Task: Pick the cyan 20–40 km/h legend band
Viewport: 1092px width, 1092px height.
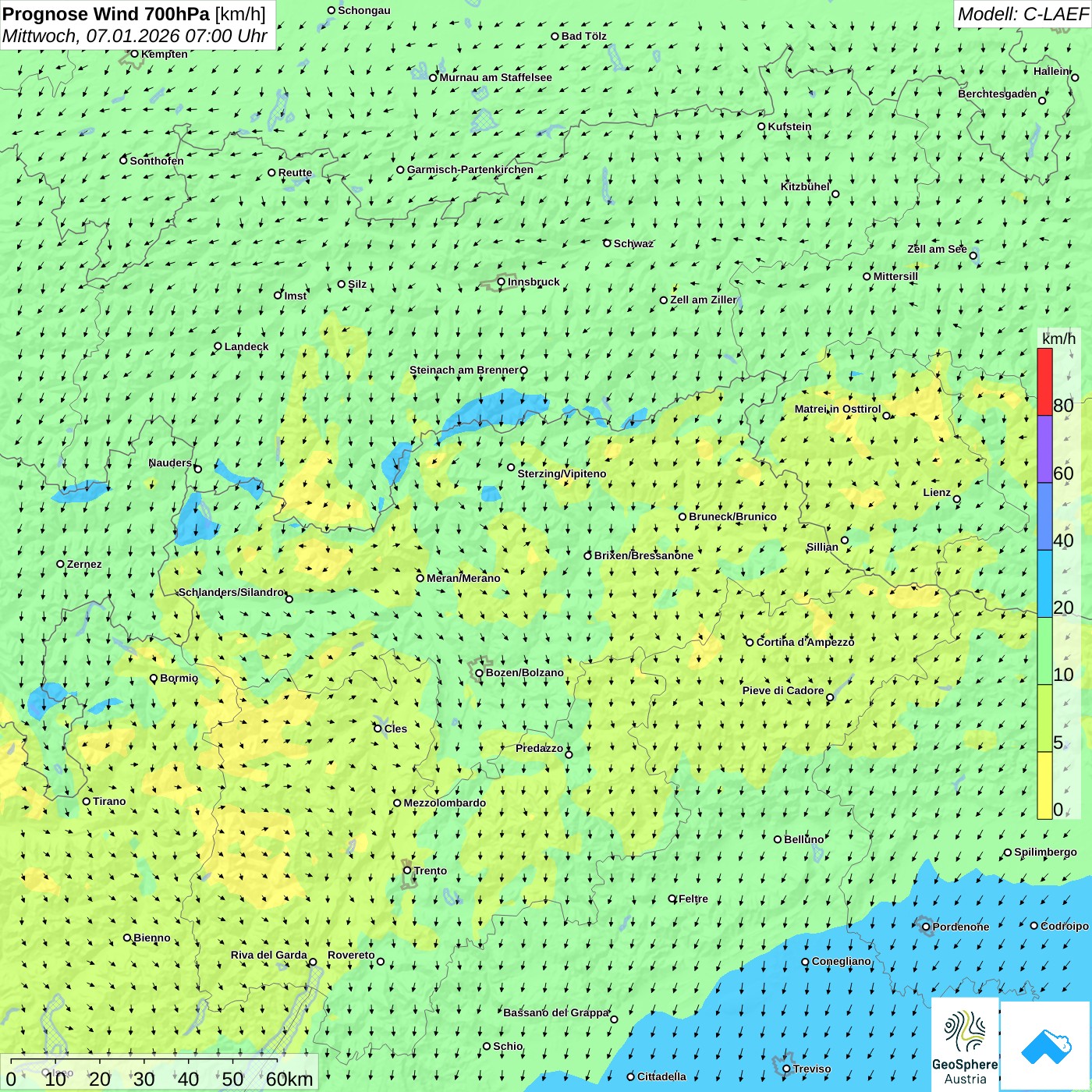Action: pyautogui.click(x=1044, y=583)
